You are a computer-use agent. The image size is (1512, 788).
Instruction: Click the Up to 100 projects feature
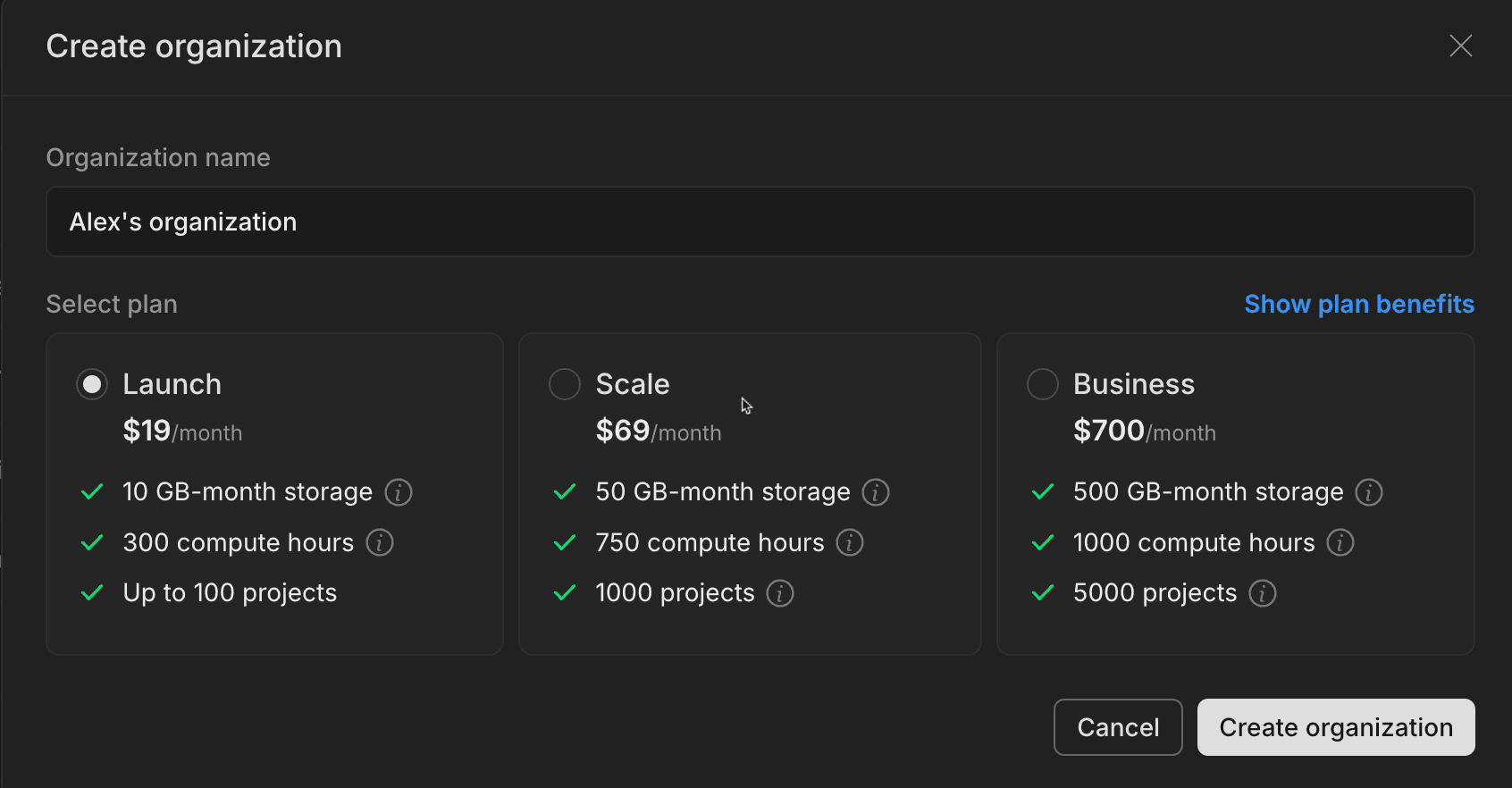pos(230,593)
